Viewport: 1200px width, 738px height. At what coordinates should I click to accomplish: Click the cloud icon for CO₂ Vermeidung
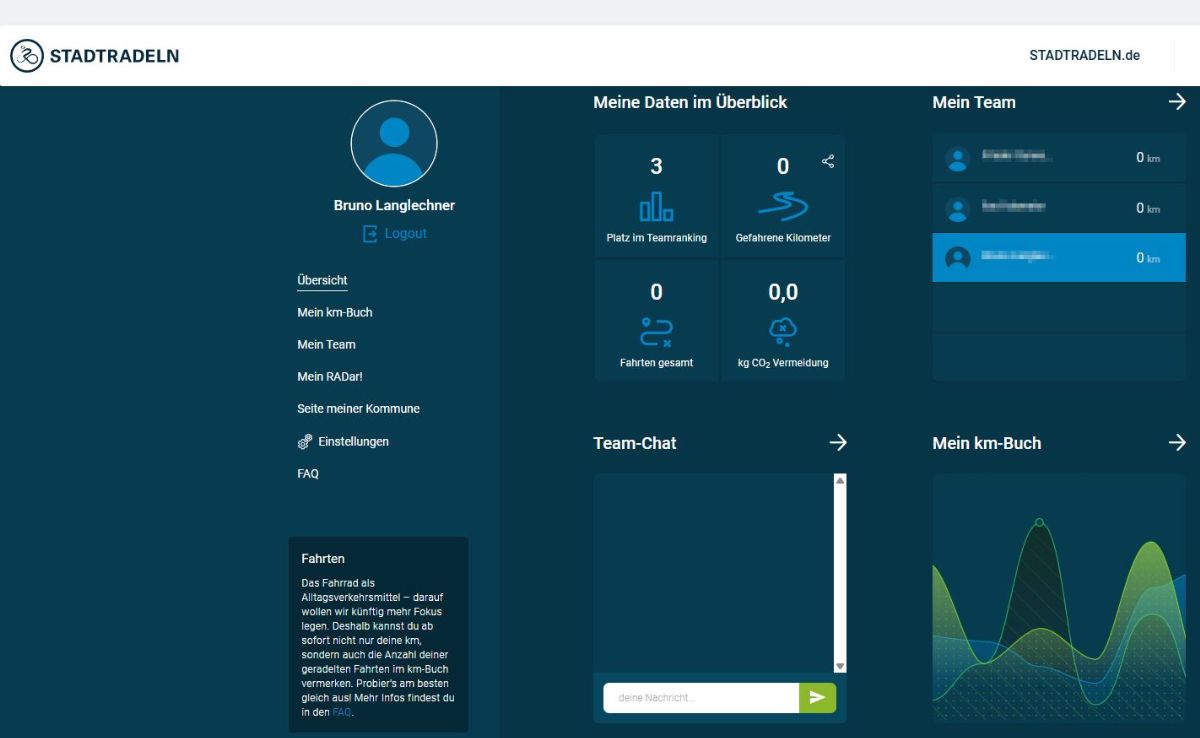pyautogui.click(x=783, y=332)
